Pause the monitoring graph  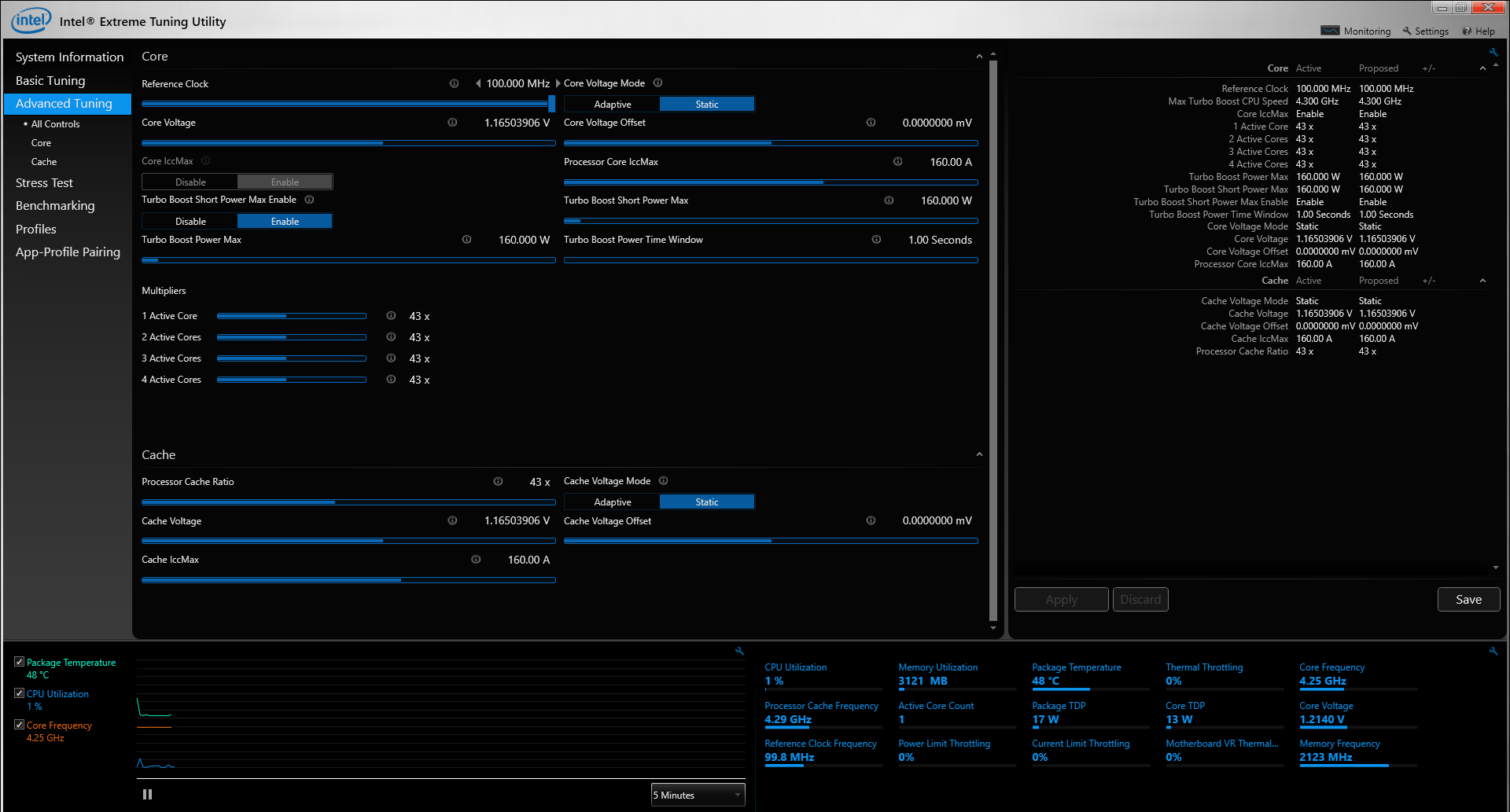click(x=147, y=795)
